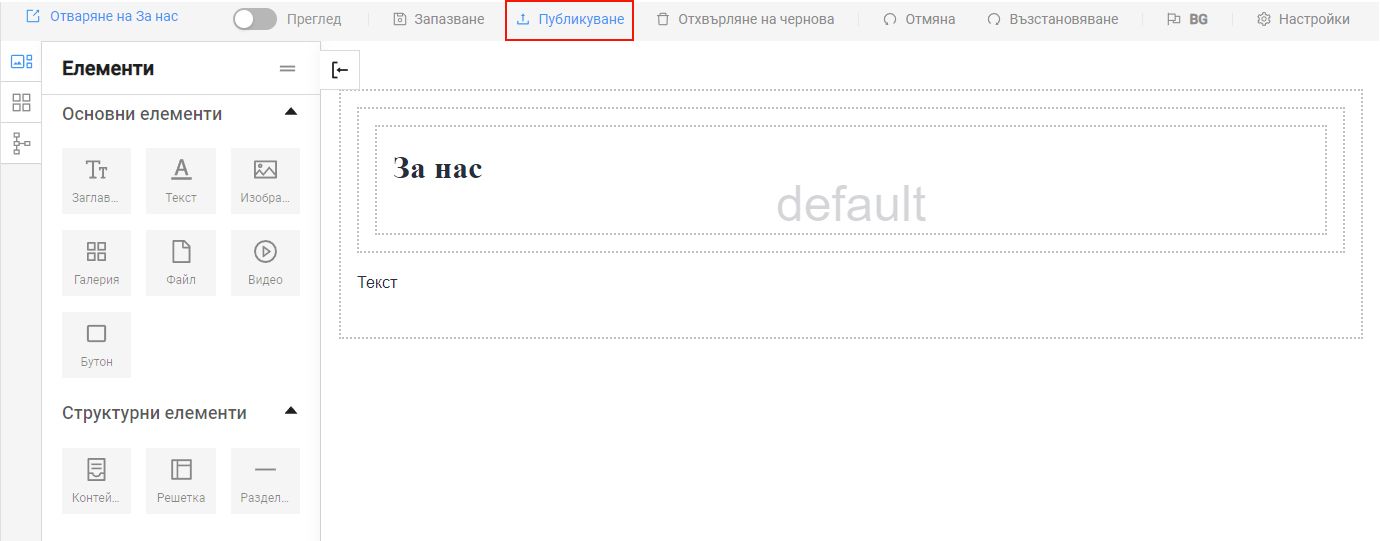The width and height of the screenshot is (1380, 541).
Task: Open the BG language selector
Action: click(1187, 19)
